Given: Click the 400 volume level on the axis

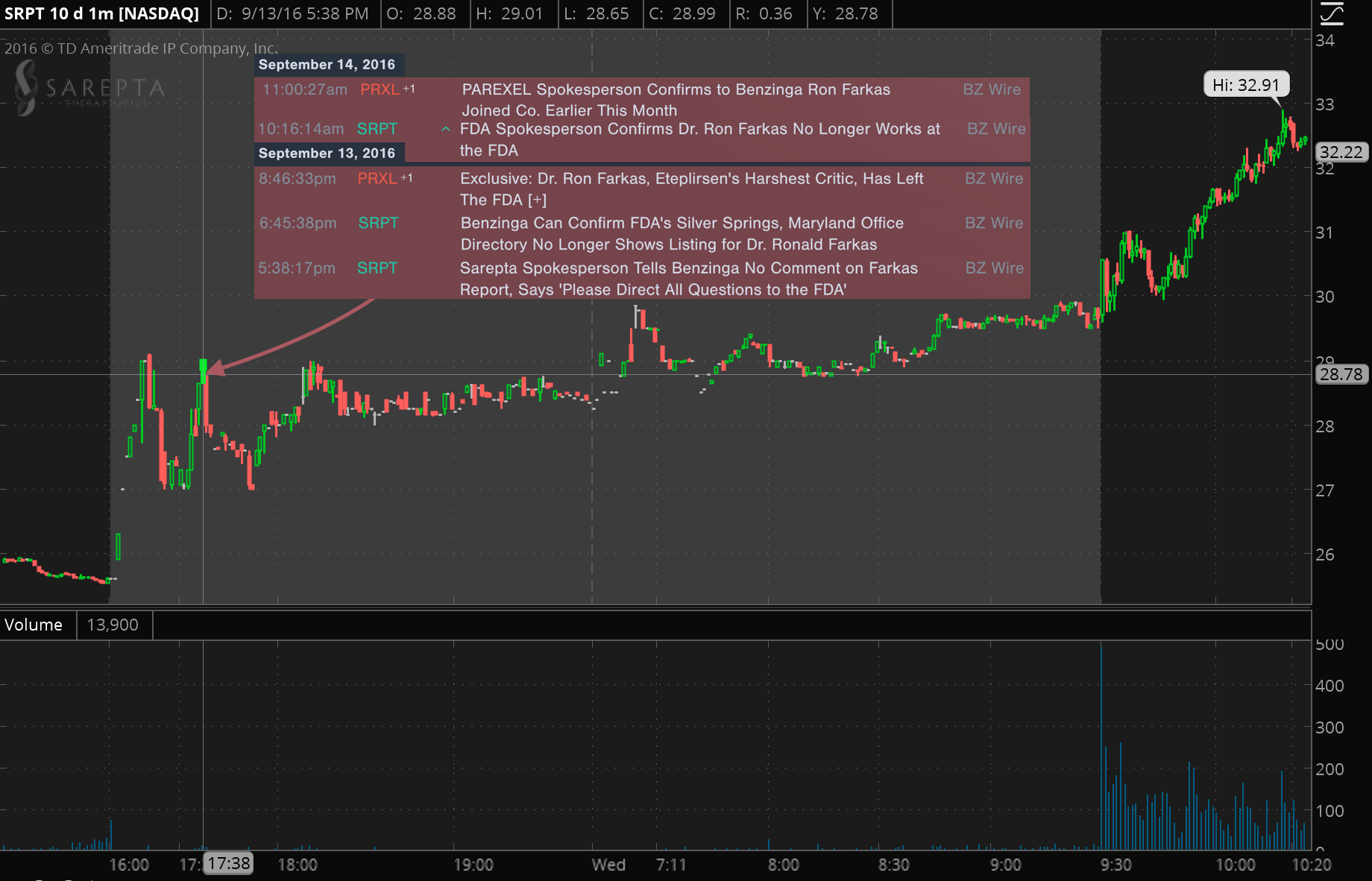Looking at the screenshot, I should pos(1329,686).
